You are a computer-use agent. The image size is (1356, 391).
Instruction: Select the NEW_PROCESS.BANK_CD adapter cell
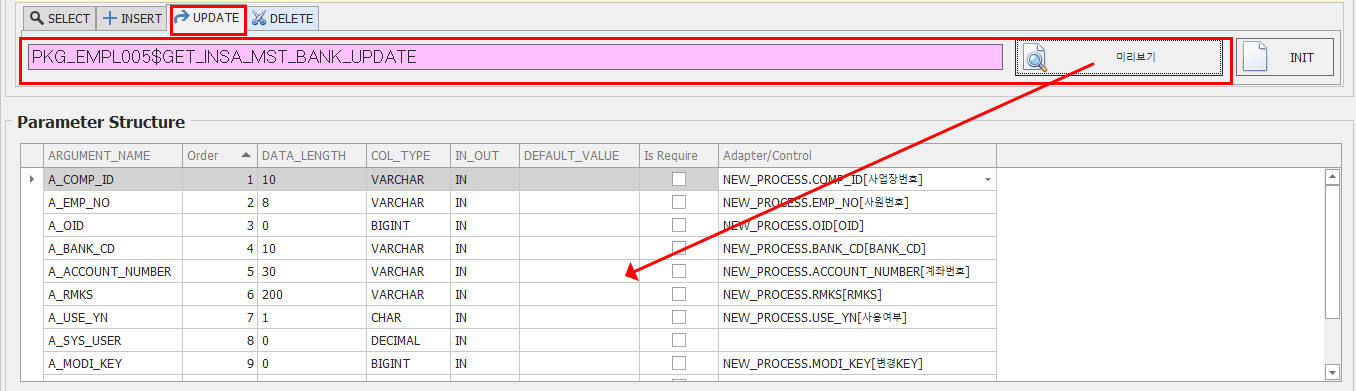857,248
